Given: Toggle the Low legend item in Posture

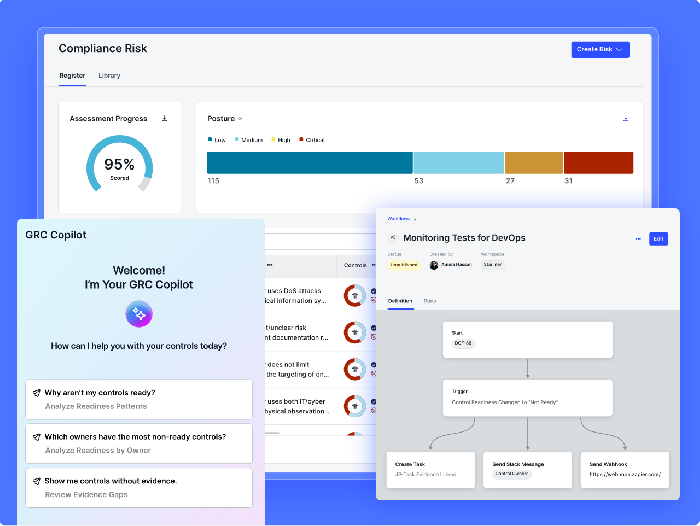Looking at the screenshot, I should pos(217,140).
